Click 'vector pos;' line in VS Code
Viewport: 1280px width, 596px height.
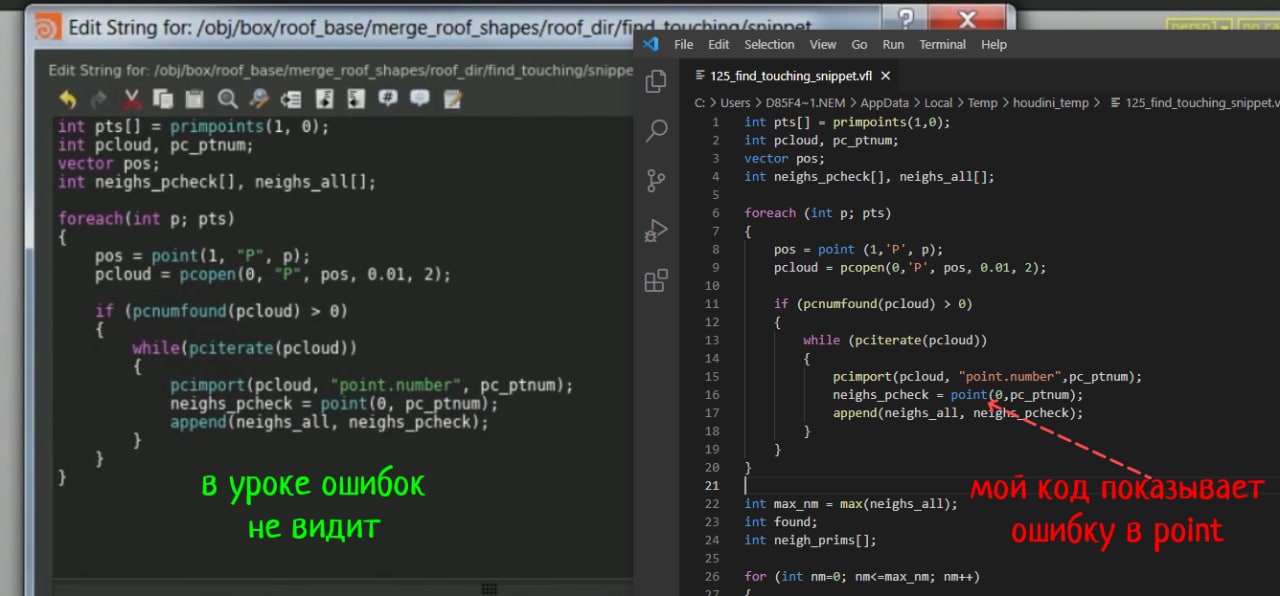pyautogui.click(x=784, y=158)
